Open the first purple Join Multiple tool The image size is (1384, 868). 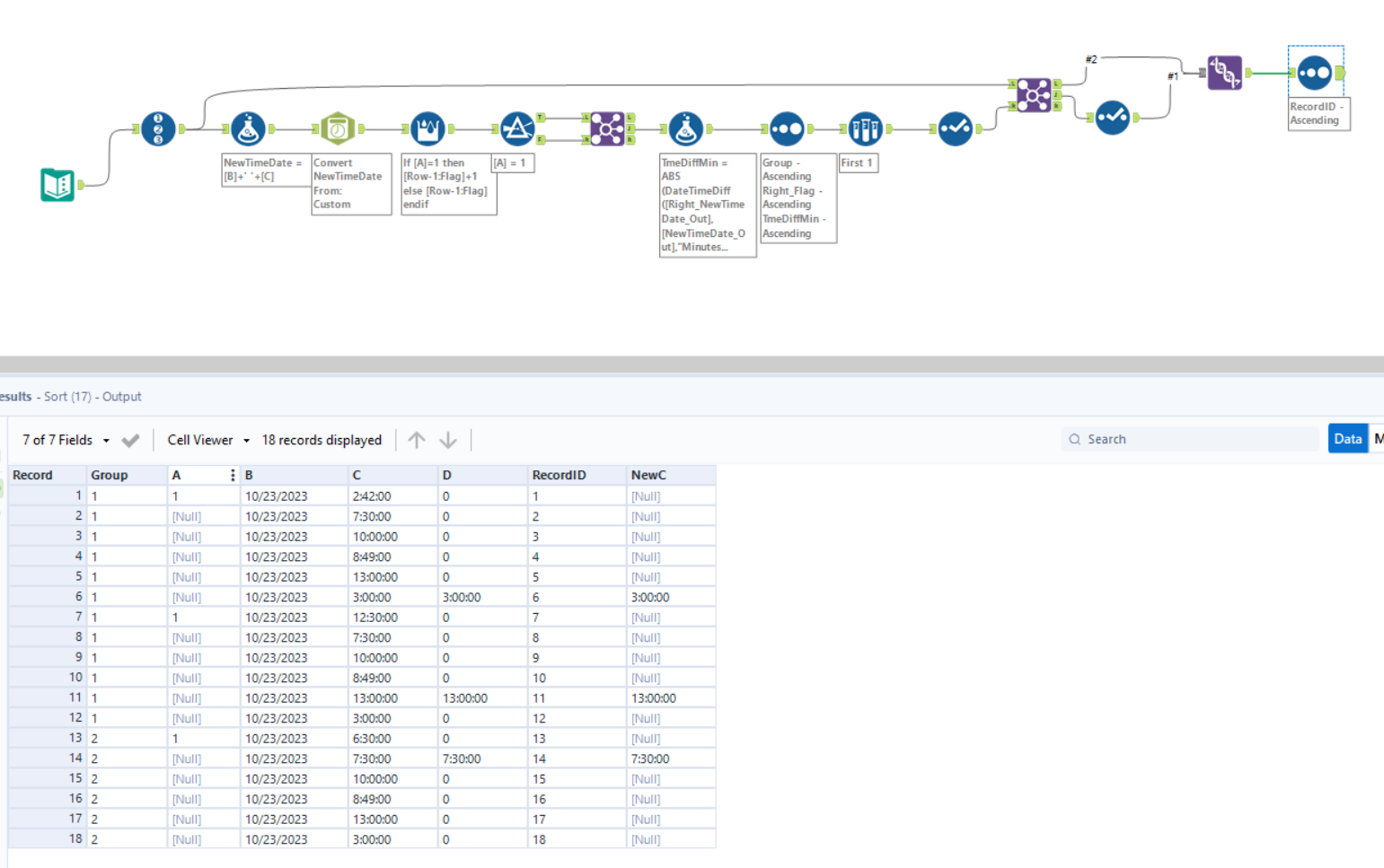tap(606, 127)
